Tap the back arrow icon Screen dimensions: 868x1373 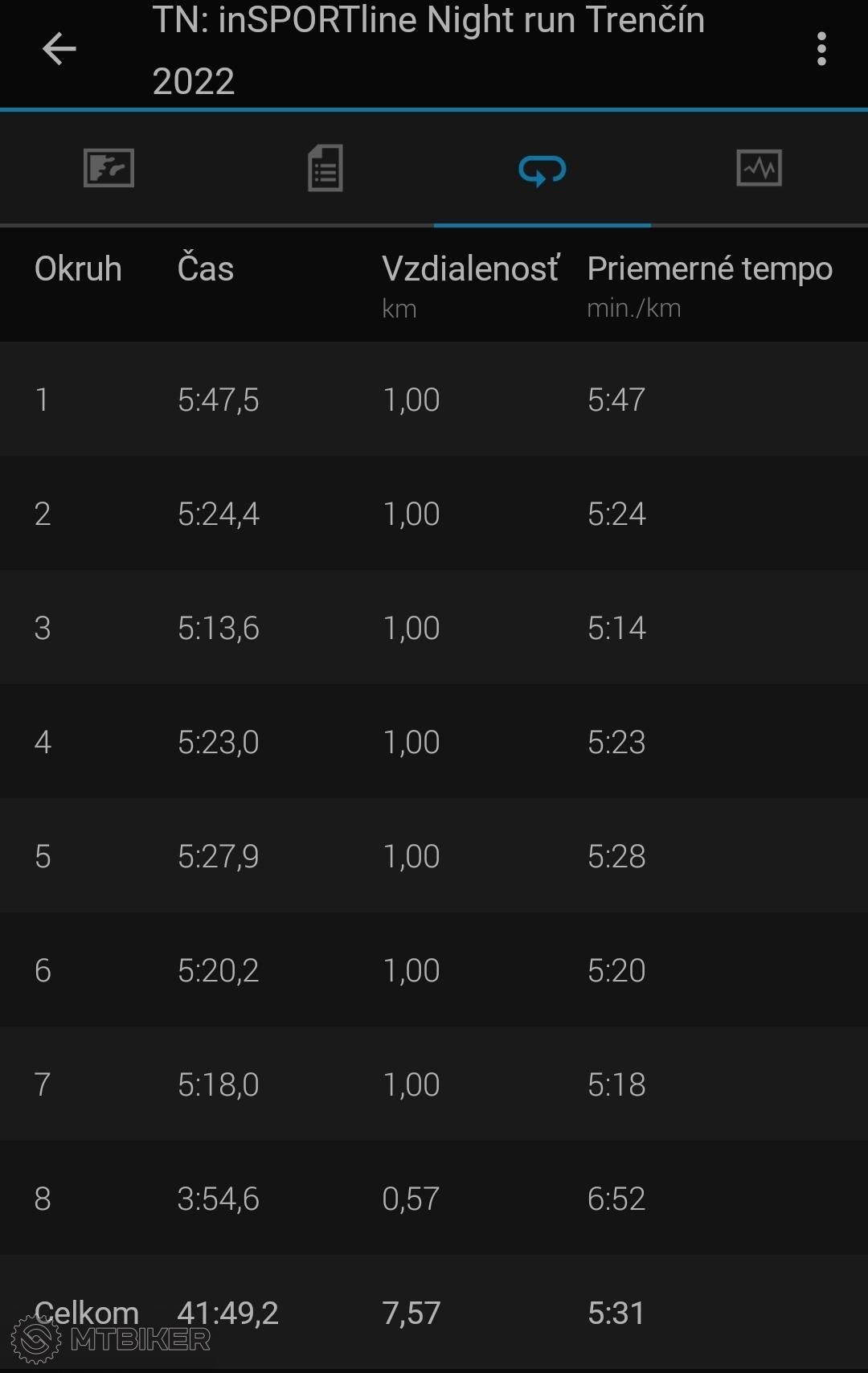point(59,49)
